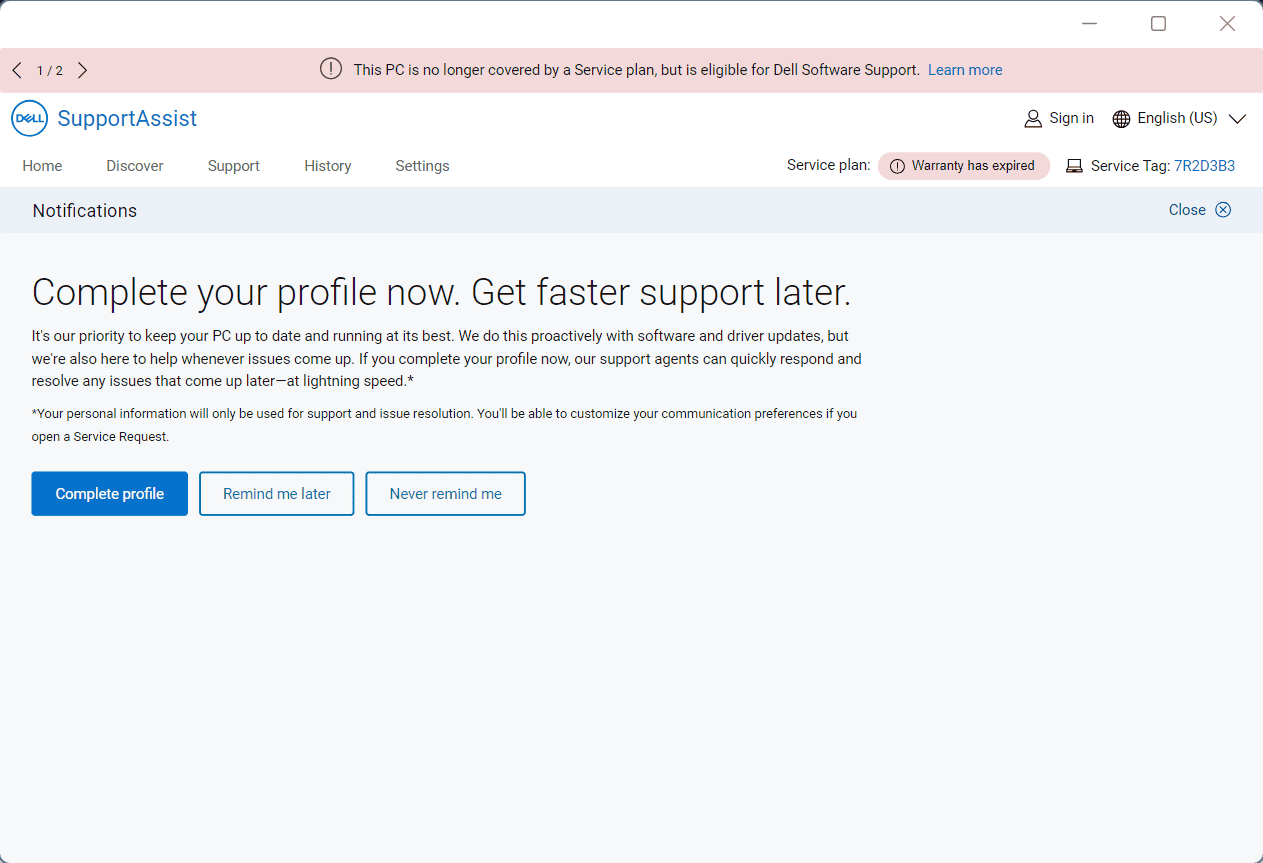The image size is (1263, 863).
Task: Click the Notifications header label
Action: pyautogui.click(x=85, y=211)
